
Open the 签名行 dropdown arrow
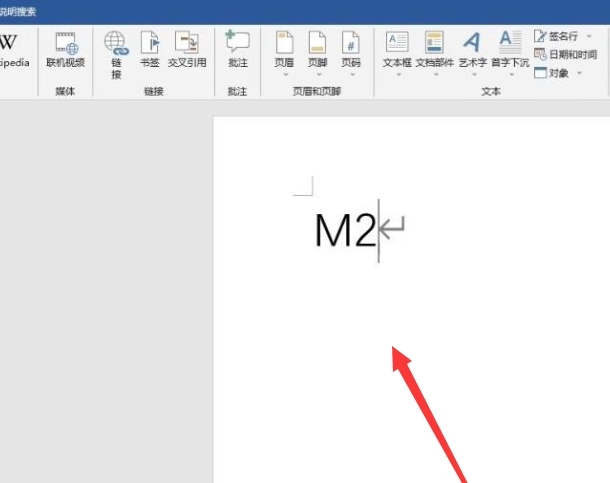tap(589, 36)
